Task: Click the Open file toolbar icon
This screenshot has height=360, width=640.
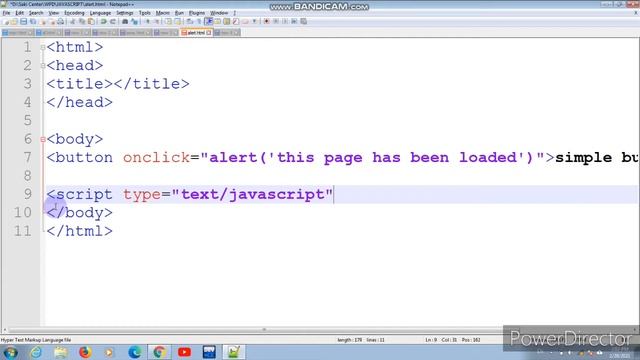Action: click(14, 21)
